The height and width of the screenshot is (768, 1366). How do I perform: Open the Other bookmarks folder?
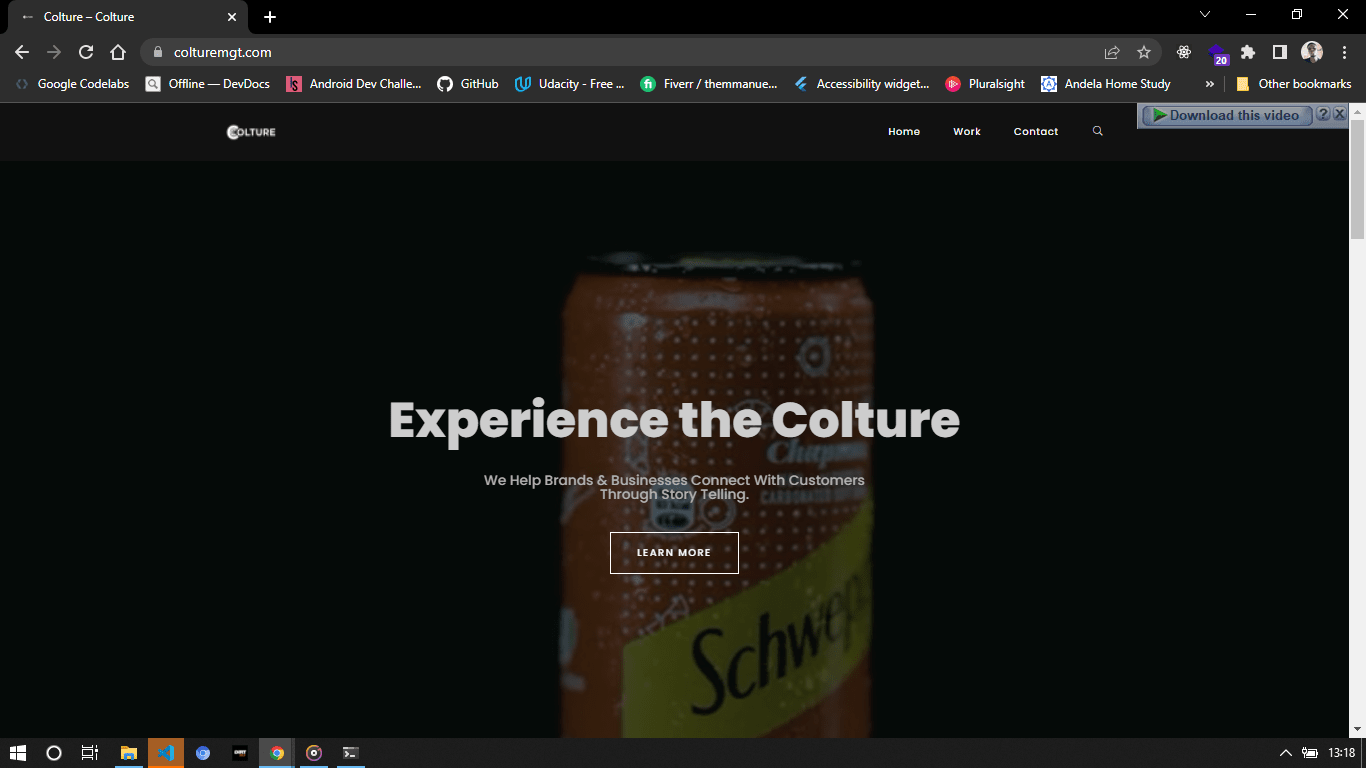[1294, 84]
